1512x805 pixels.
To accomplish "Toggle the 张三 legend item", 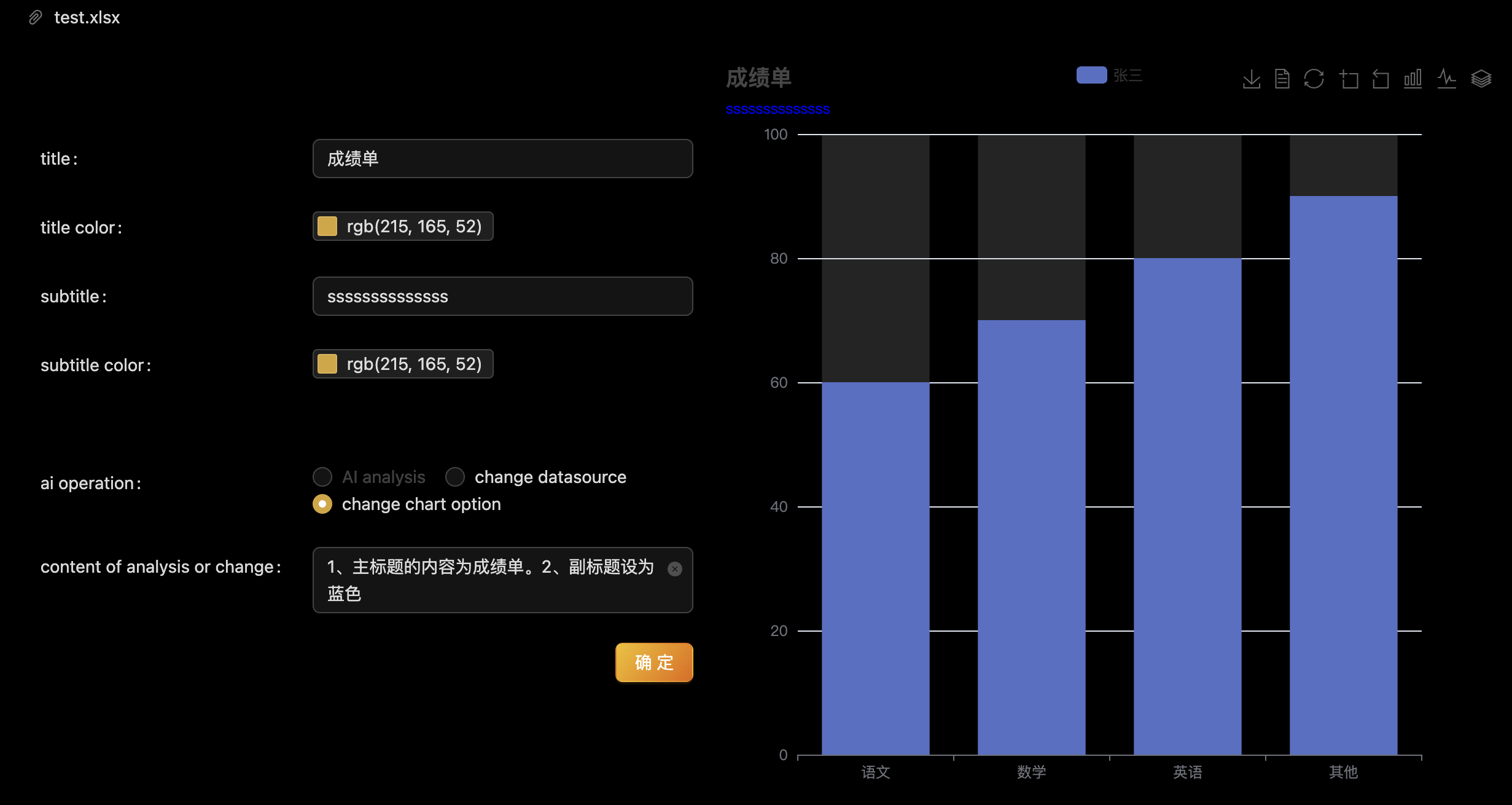I will point(1110,75).
